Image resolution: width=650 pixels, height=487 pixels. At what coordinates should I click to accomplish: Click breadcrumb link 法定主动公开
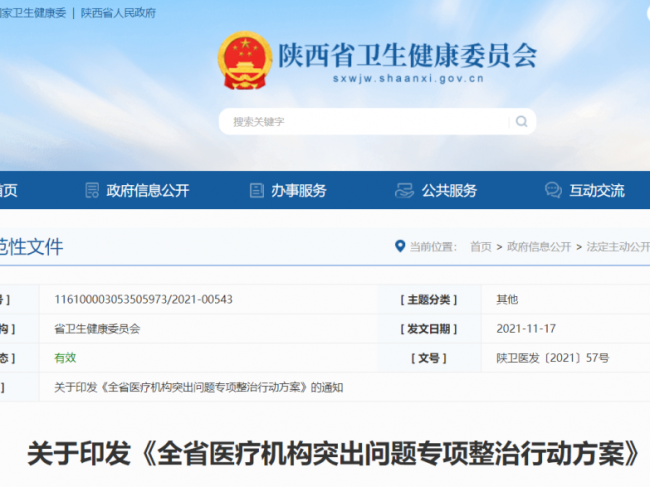click(618, 247)
